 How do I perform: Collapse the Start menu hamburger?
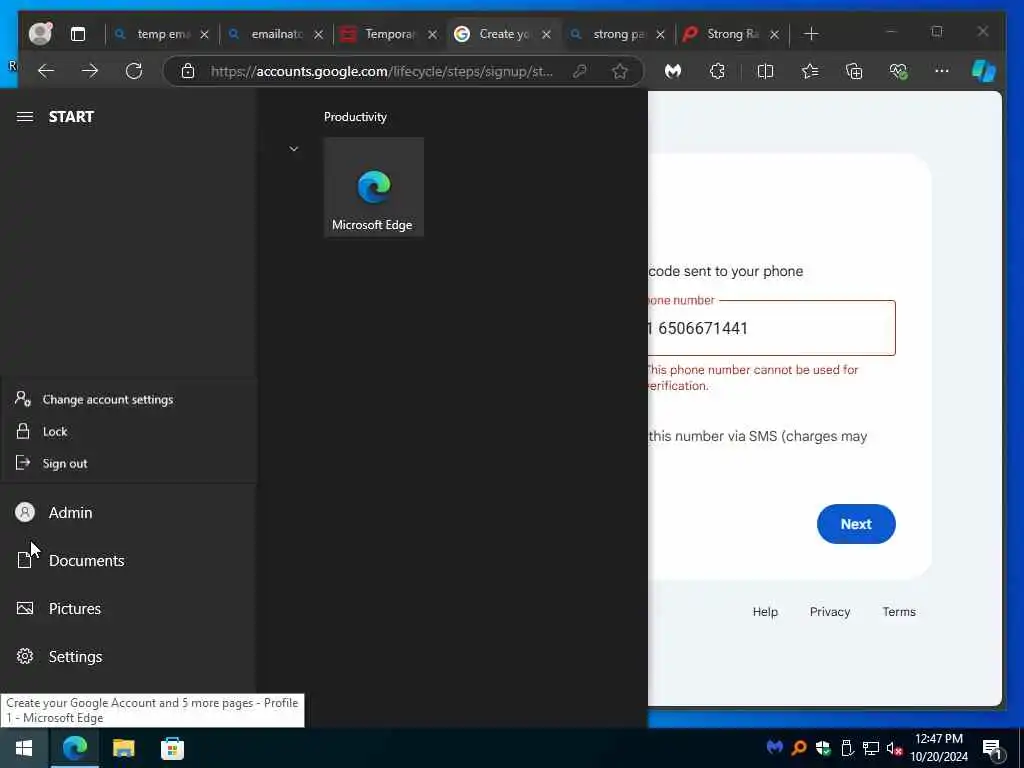25,117
